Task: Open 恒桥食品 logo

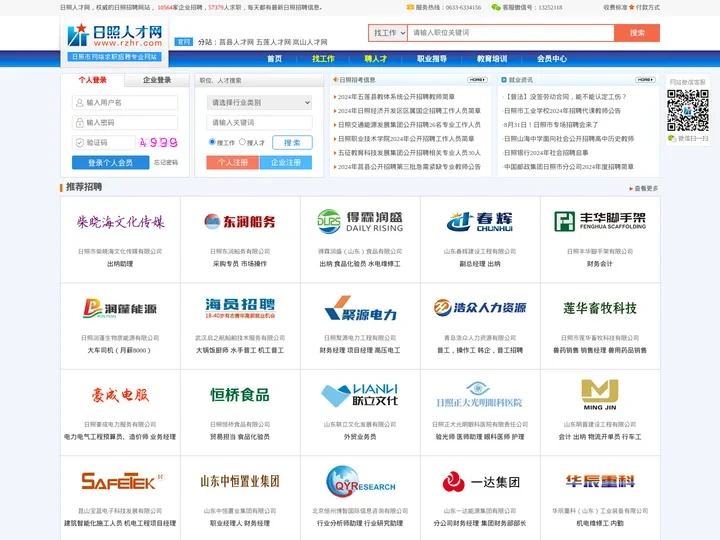Action: click(x=240, y=395)
